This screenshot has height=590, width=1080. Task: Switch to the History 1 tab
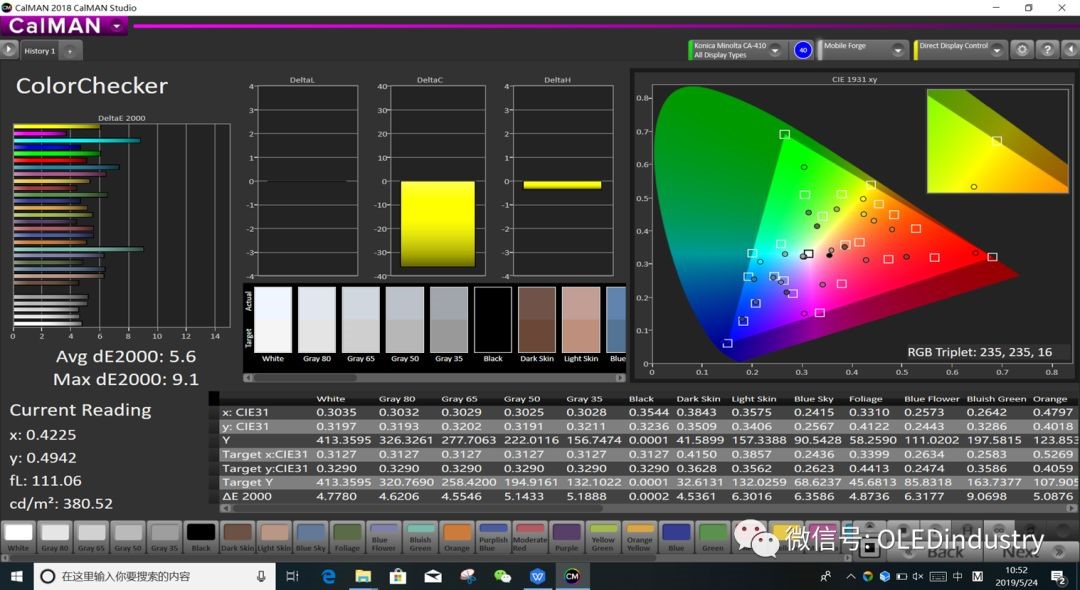(x=40, y=50)
